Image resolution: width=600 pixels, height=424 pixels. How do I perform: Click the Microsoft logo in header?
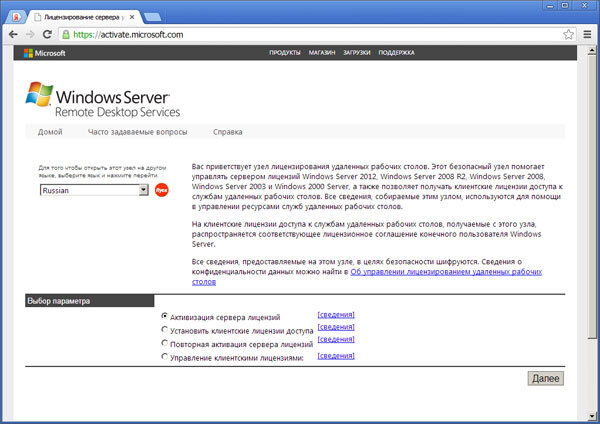[x=45, y=53]
